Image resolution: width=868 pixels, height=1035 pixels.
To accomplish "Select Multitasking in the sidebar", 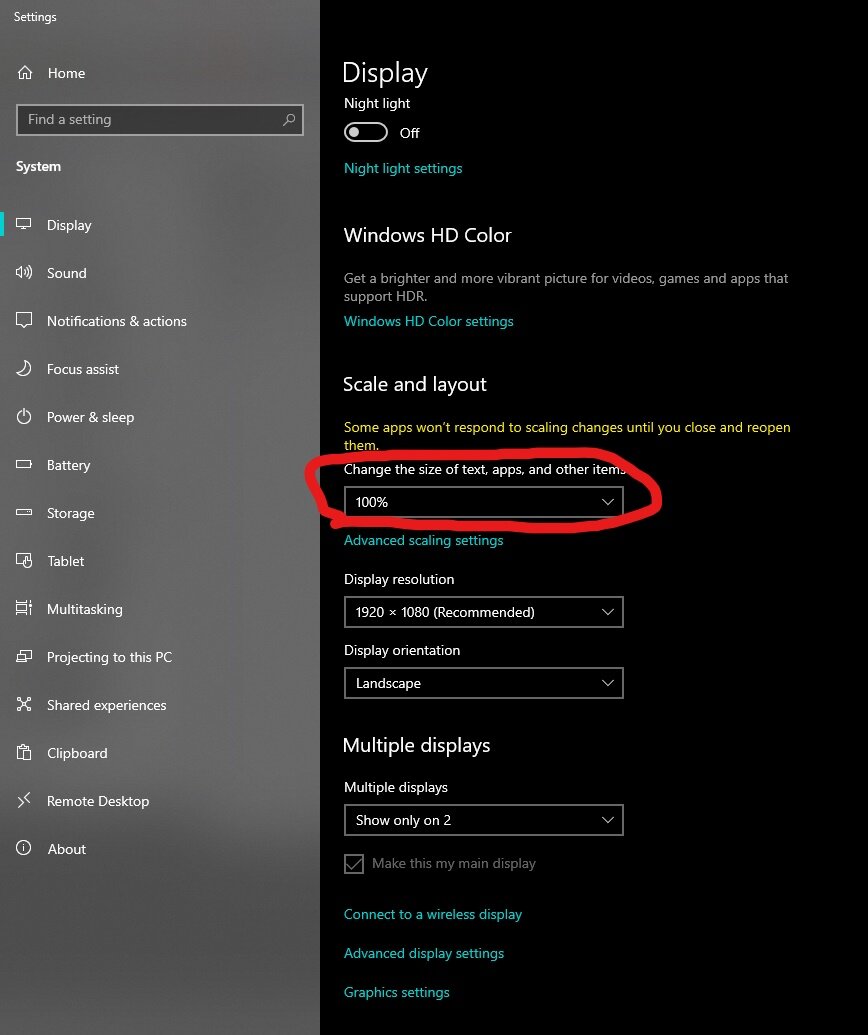I will tap(84, 609).
